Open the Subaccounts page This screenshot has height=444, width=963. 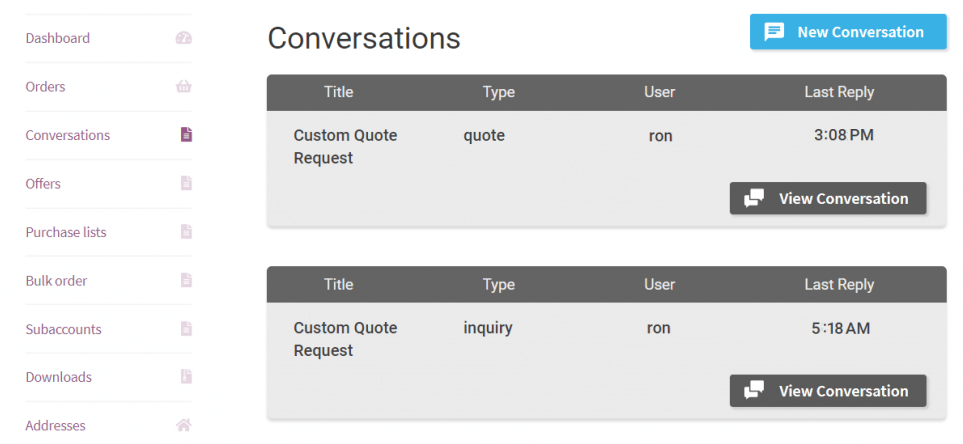point(63,329)
